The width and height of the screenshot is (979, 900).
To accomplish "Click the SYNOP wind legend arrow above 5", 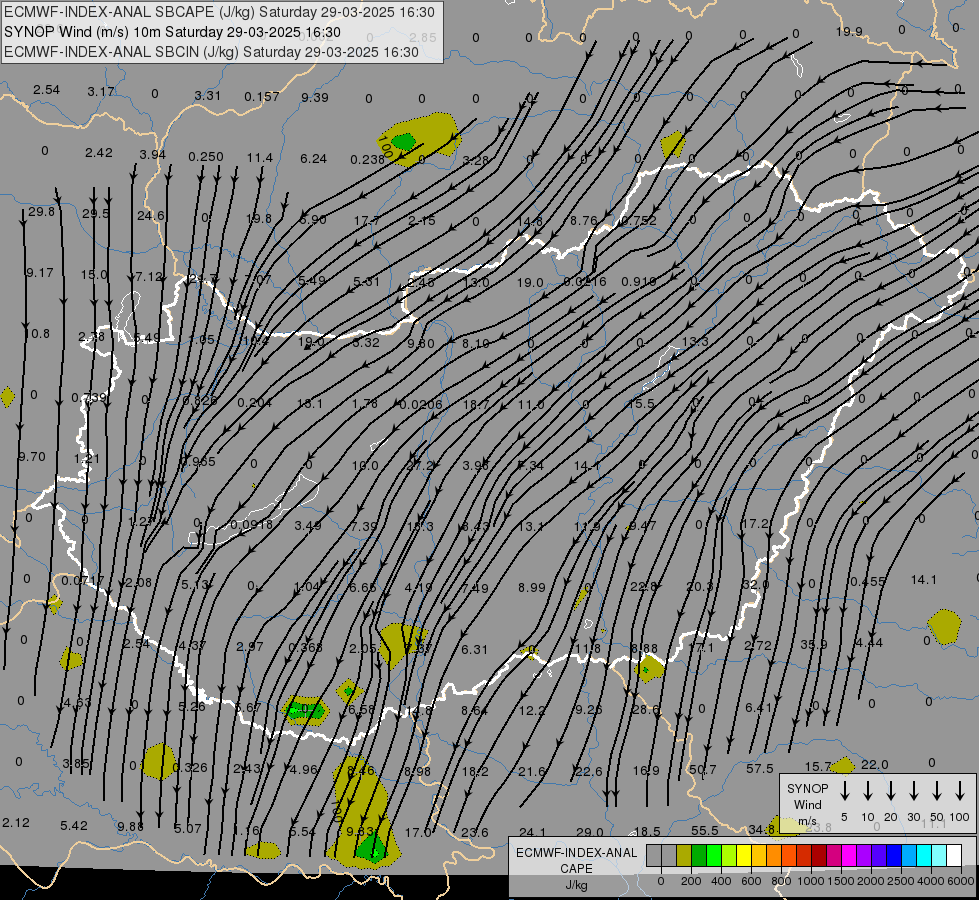I will point(844,790).
